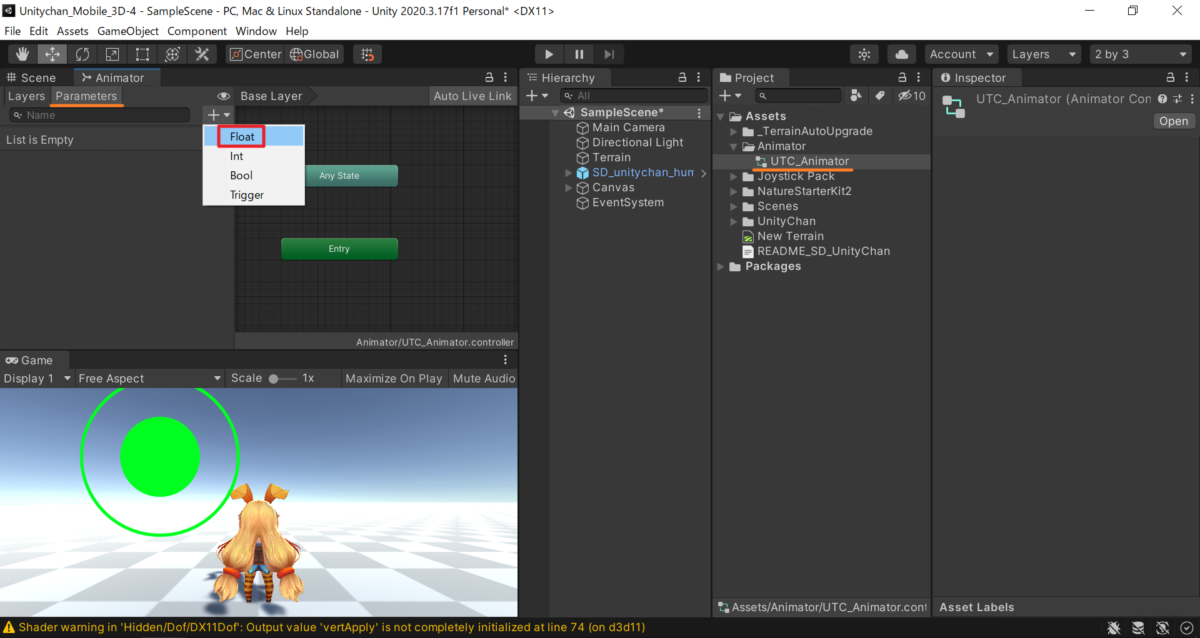1200x638 pixels.
Task: Click the Open button in Inspector
Action: [1174, 121]
